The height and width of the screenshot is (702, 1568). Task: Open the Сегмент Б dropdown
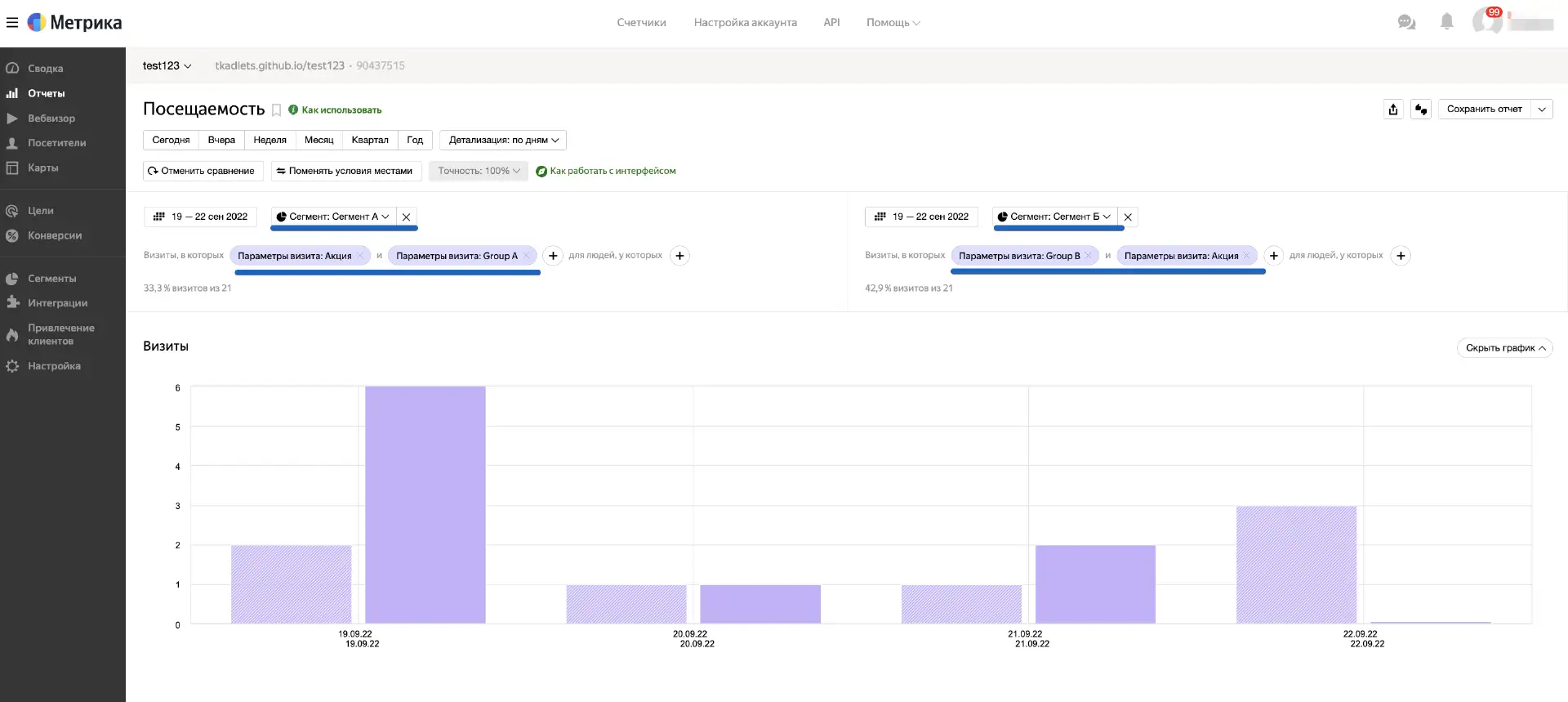[x=1053, y=217]
